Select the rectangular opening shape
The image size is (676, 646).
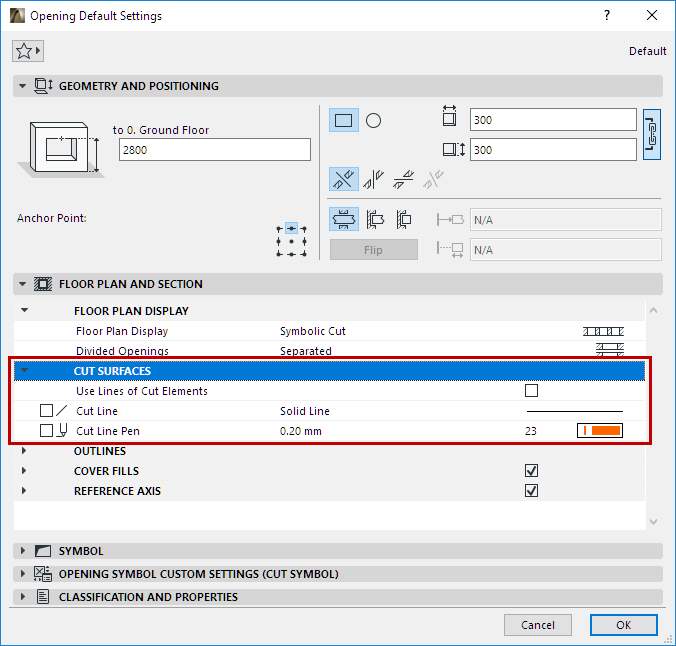point(344,120)
